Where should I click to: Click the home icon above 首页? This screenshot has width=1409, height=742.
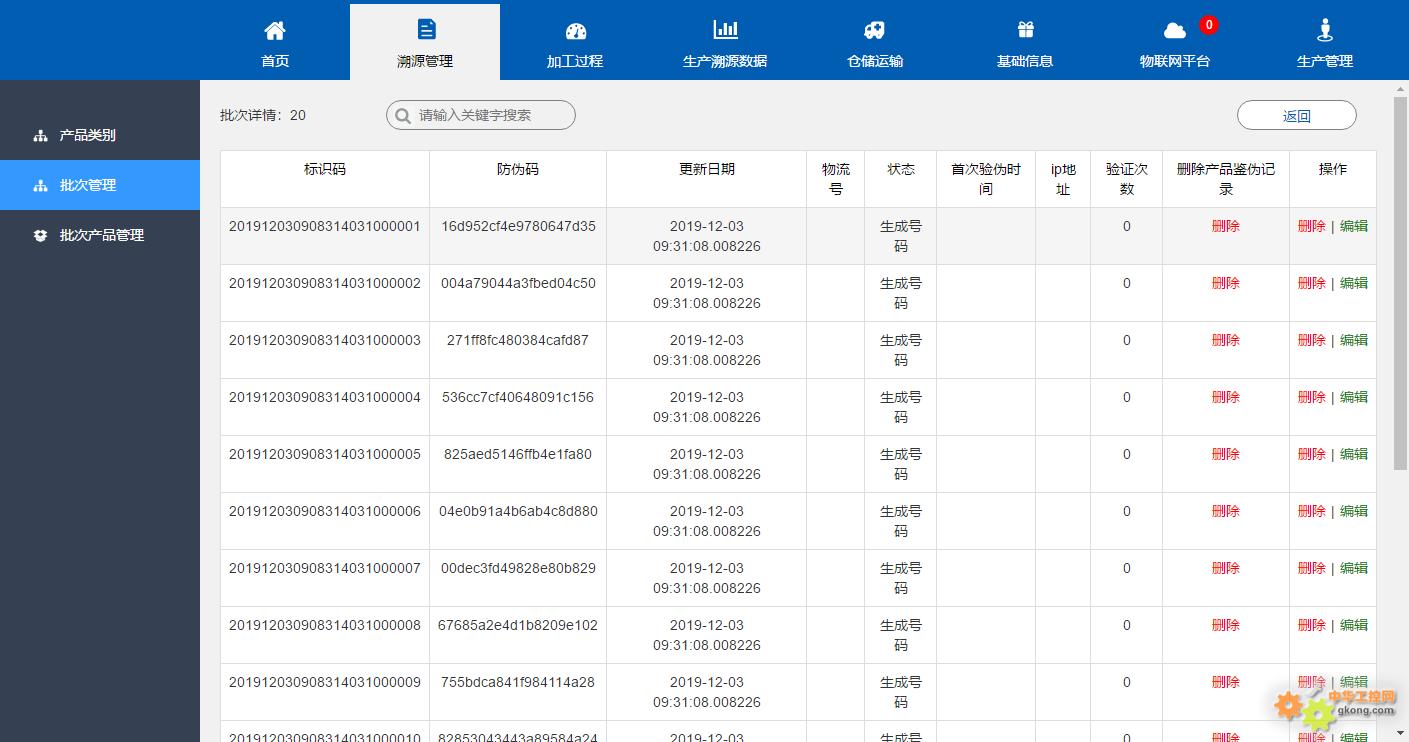coord(275,30)
